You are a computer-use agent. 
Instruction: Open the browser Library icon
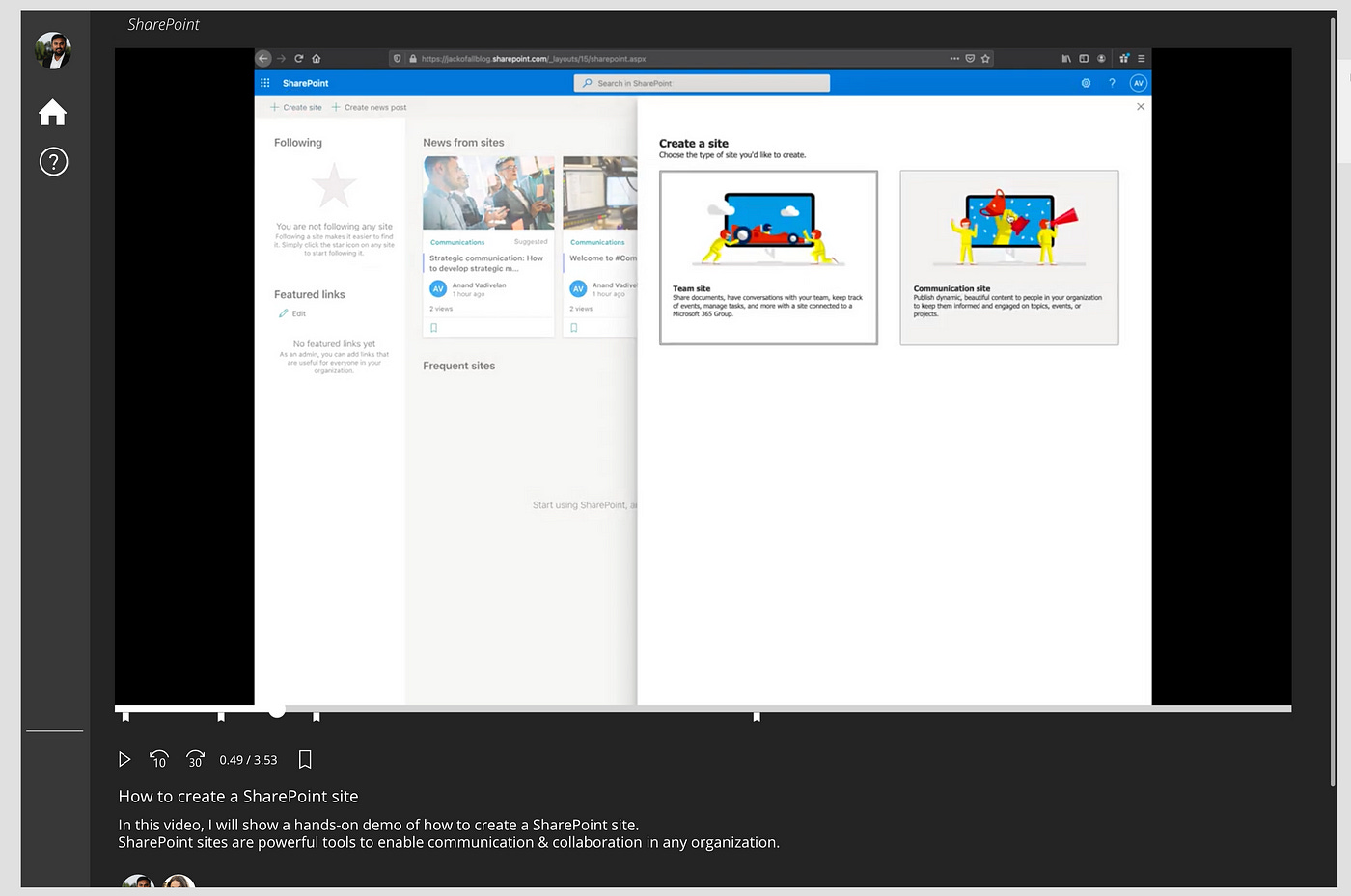[x=1066, y=58]
